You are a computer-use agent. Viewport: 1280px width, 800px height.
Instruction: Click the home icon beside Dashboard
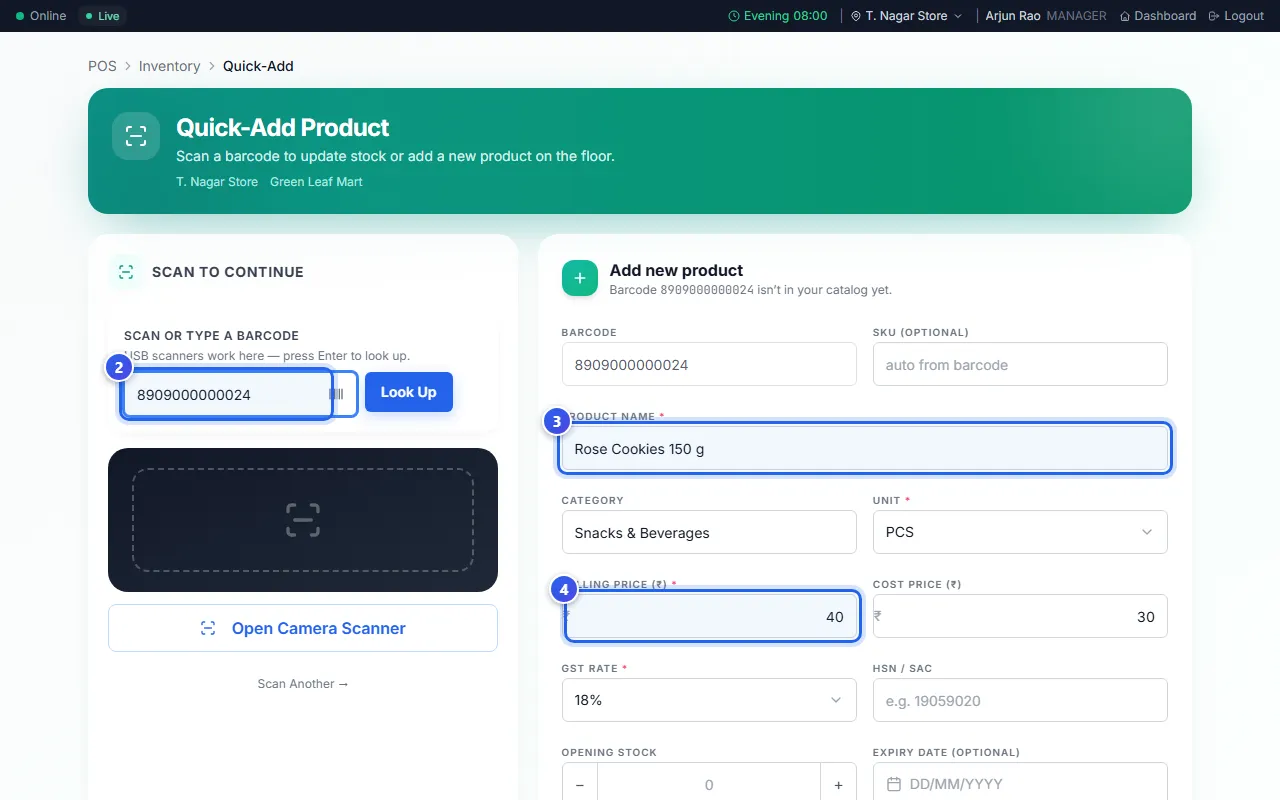[1125, 16]
